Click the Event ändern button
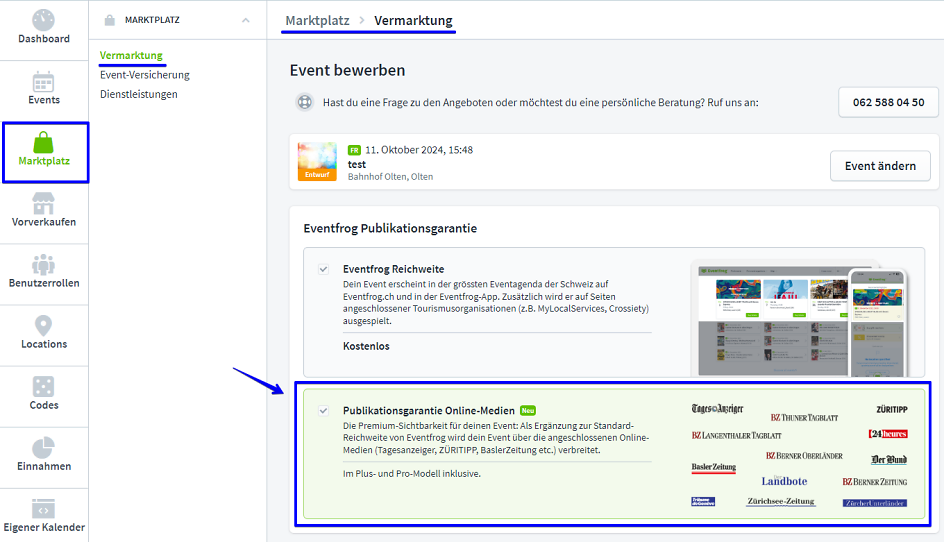 click(879, 166)
